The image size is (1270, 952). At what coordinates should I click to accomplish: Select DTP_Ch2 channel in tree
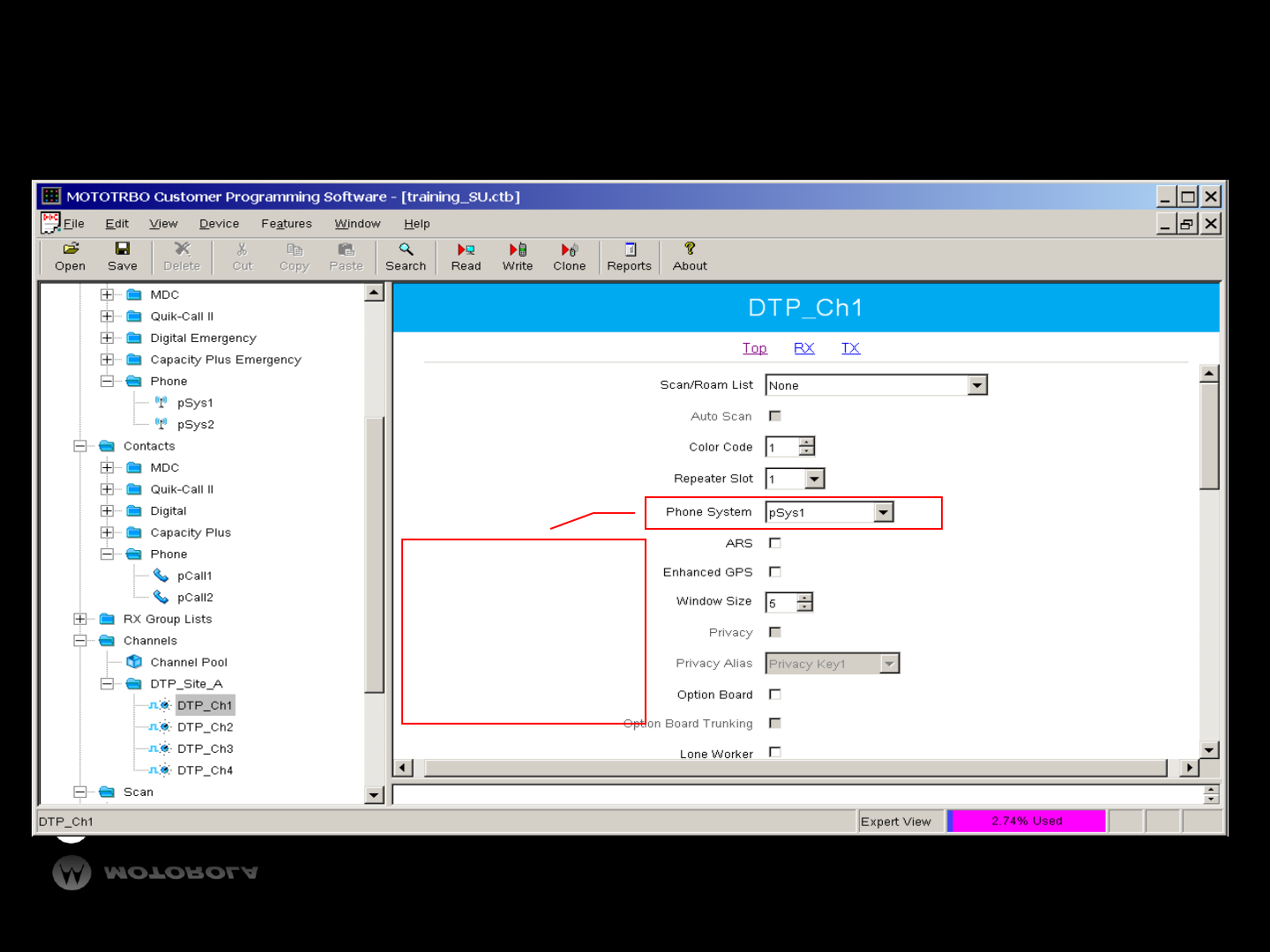point(205,727)
